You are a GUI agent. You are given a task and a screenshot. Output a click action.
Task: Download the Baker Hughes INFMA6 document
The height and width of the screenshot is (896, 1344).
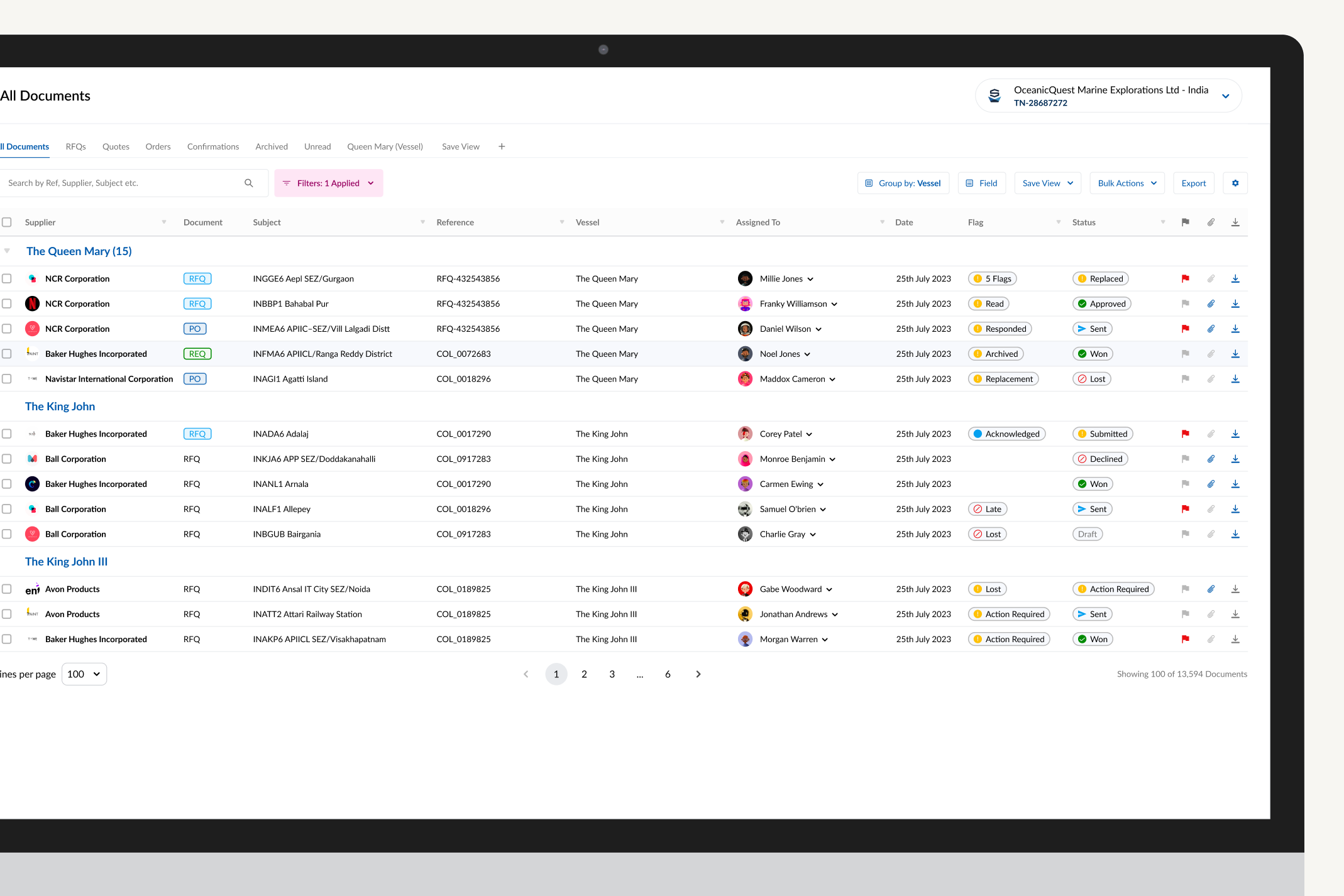1235,354
